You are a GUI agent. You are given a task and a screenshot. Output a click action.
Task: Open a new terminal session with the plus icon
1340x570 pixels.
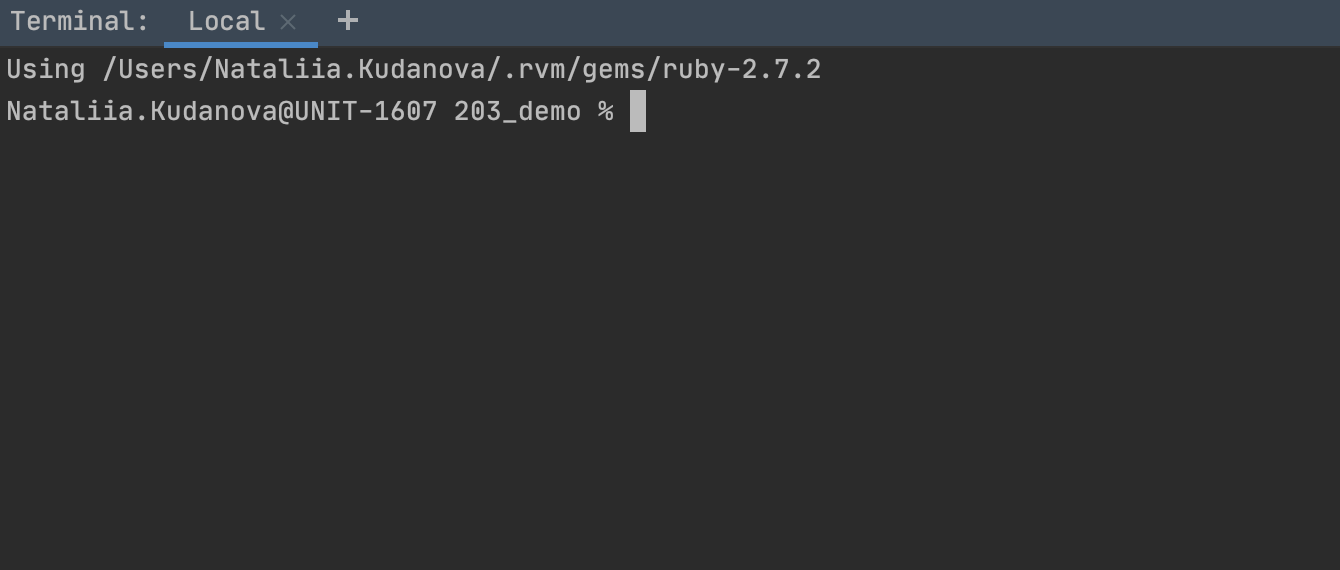tap(347, 20)
